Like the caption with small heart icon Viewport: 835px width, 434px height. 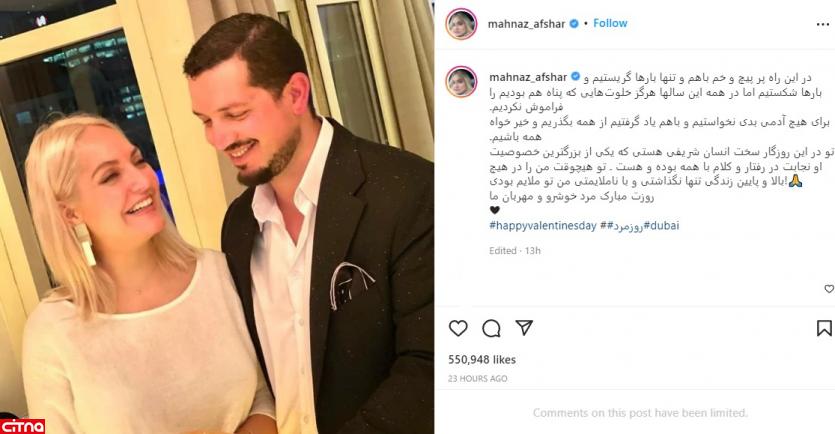829,289
